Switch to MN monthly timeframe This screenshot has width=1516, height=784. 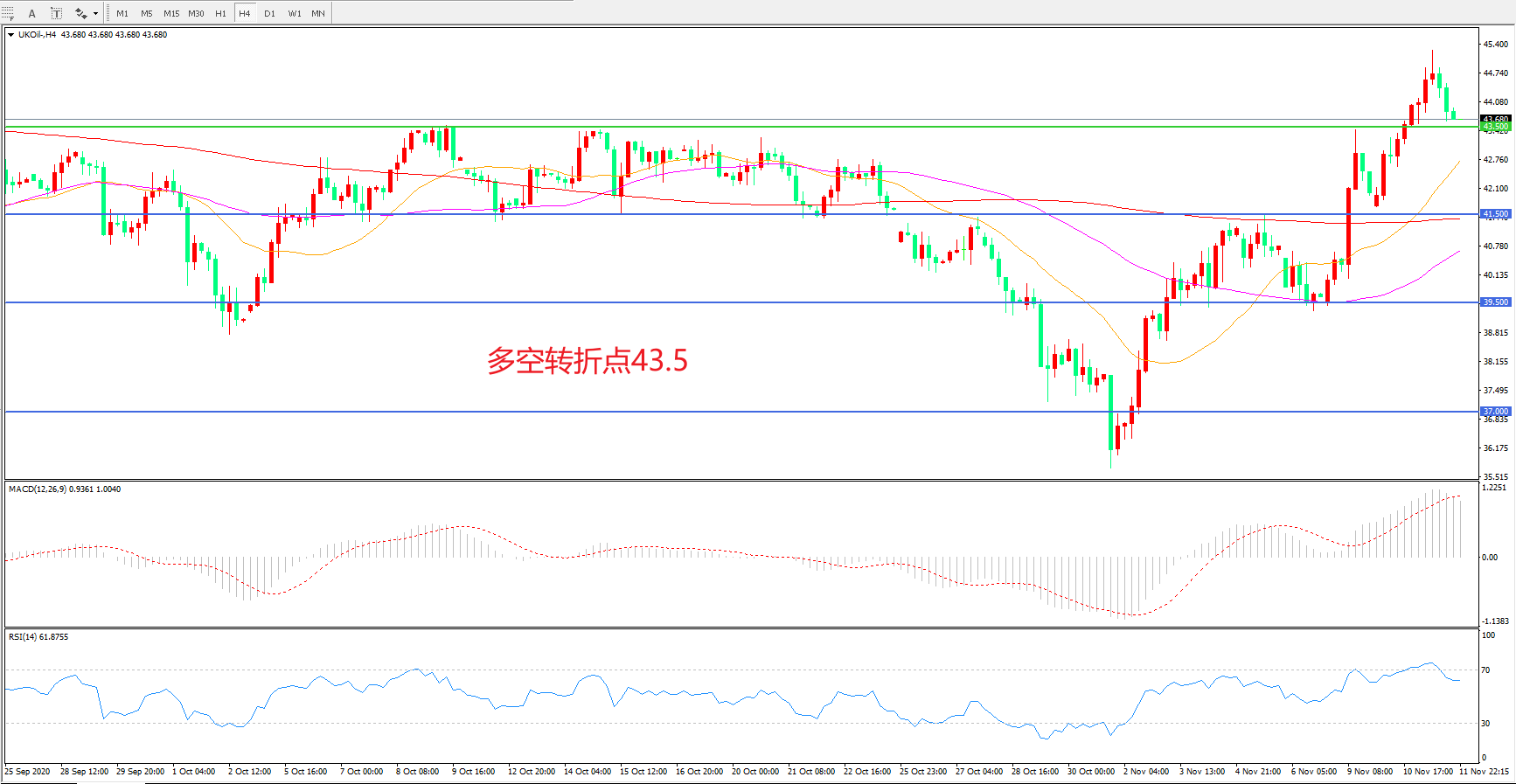tap(318, 13)
